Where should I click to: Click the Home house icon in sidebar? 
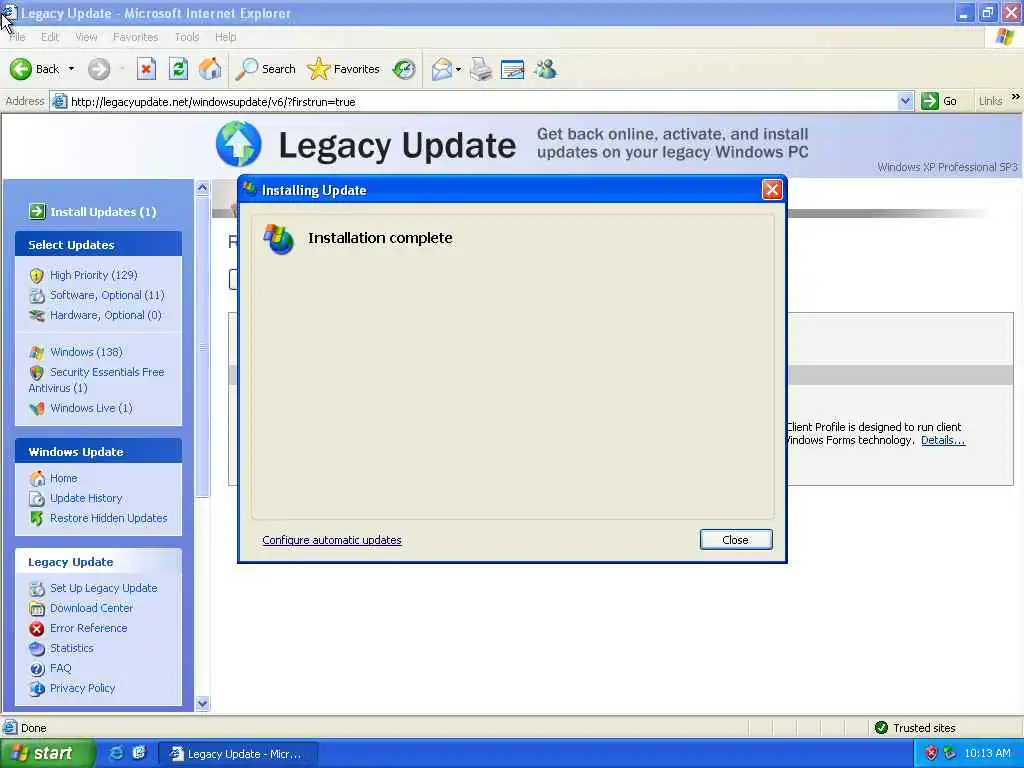(37, 478)
